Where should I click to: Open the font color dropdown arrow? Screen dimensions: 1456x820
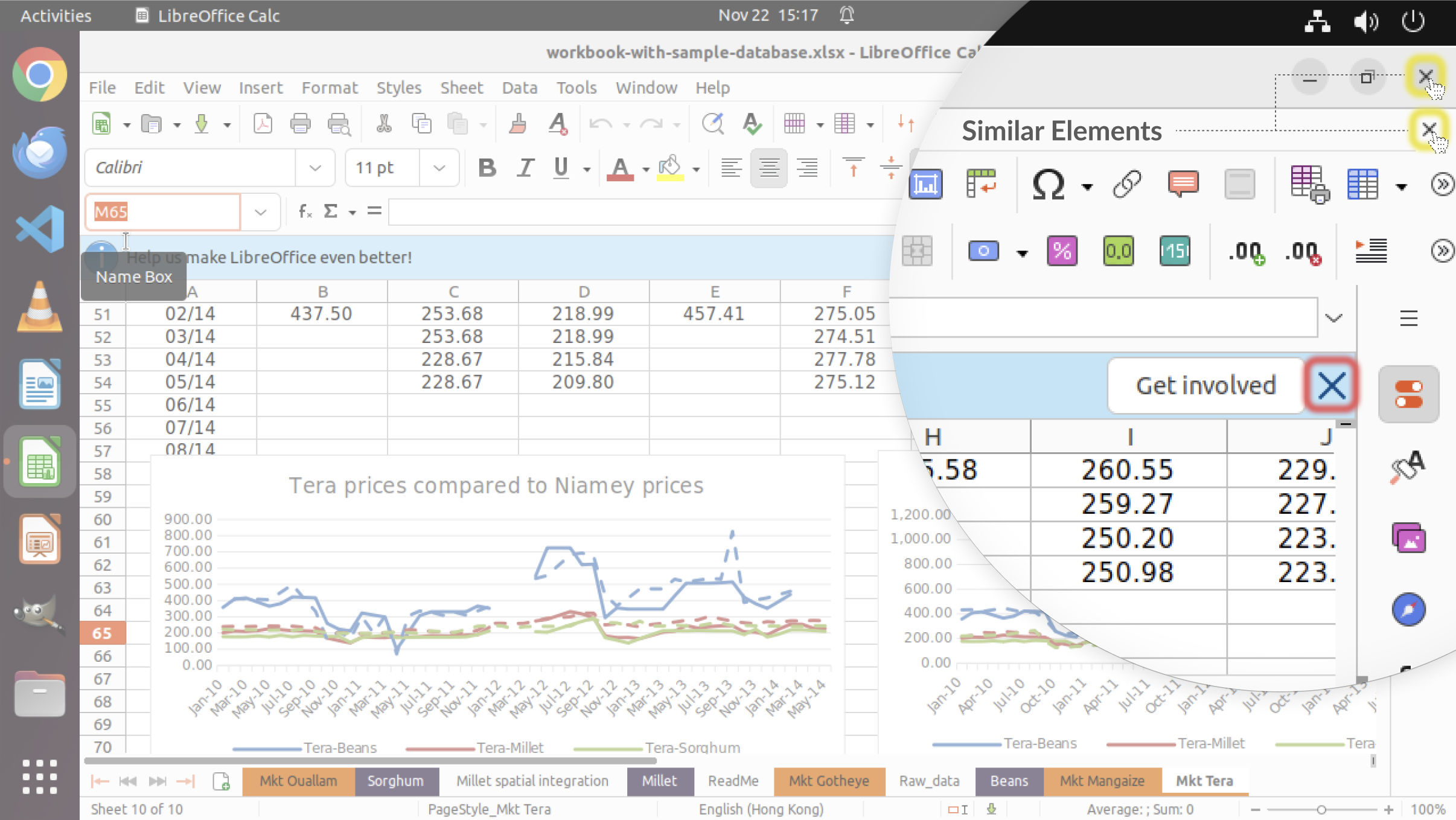point(645,169)
